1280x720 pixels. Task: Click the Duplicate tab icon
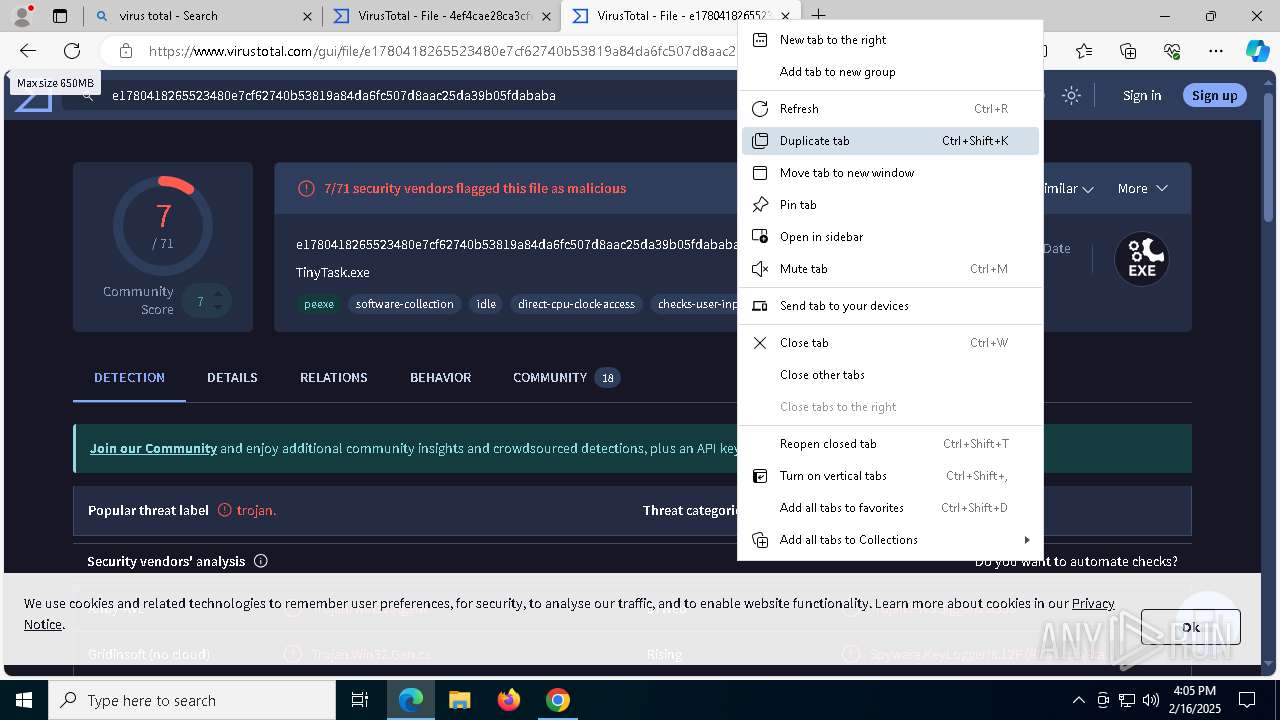(x=760, y=141)
